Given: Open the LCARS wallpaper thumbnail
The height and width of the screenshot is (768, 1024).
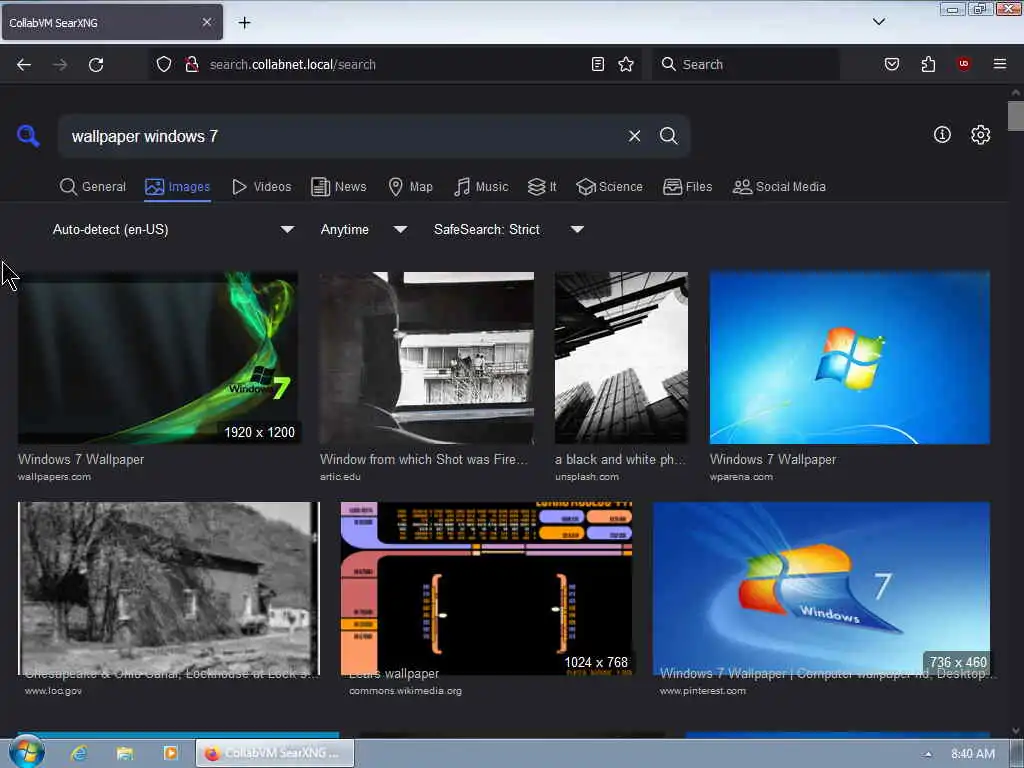Looking at the screenshot, I should (487, 588).
